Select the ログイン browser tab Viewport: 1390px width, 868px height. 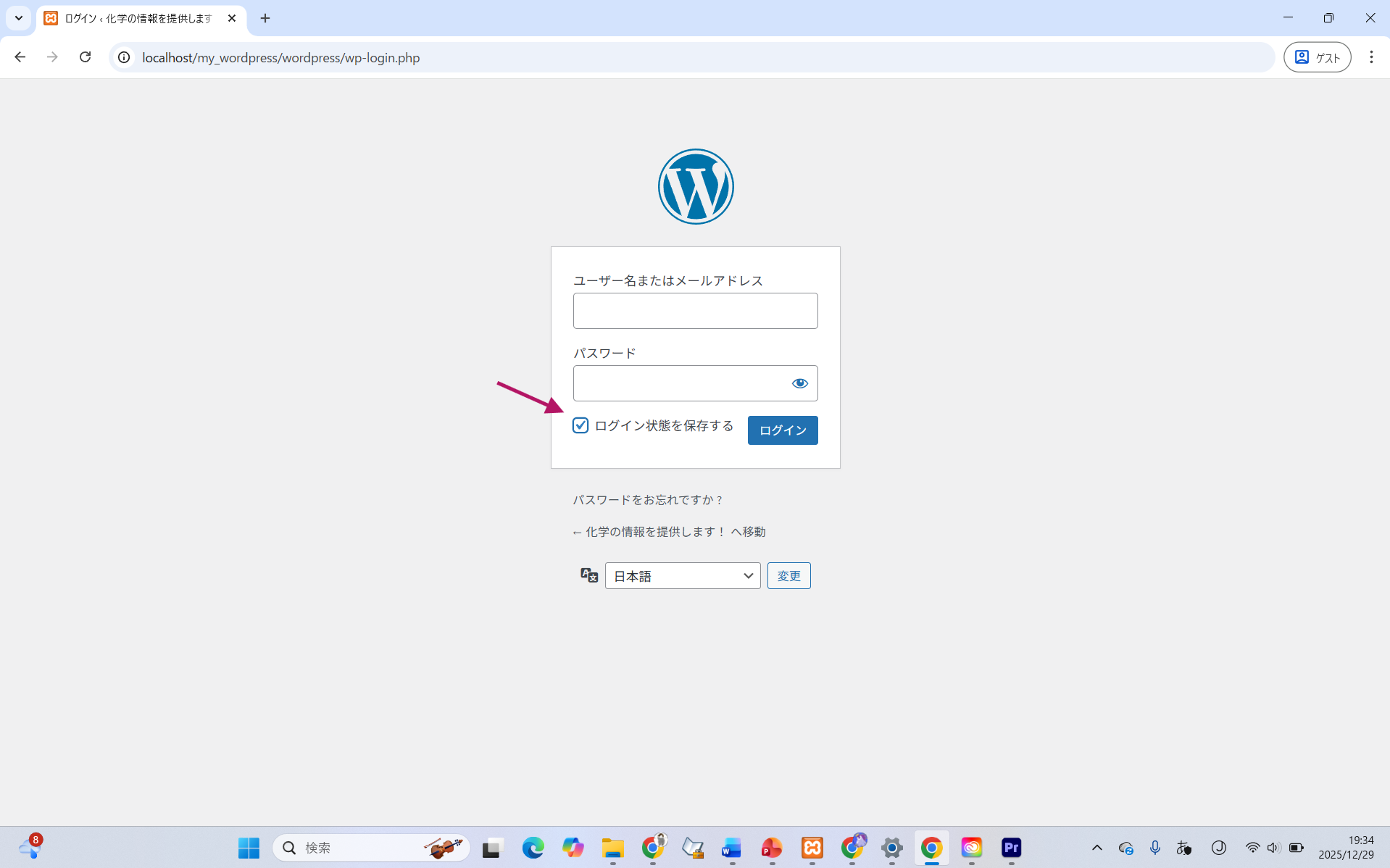point(138,18)
